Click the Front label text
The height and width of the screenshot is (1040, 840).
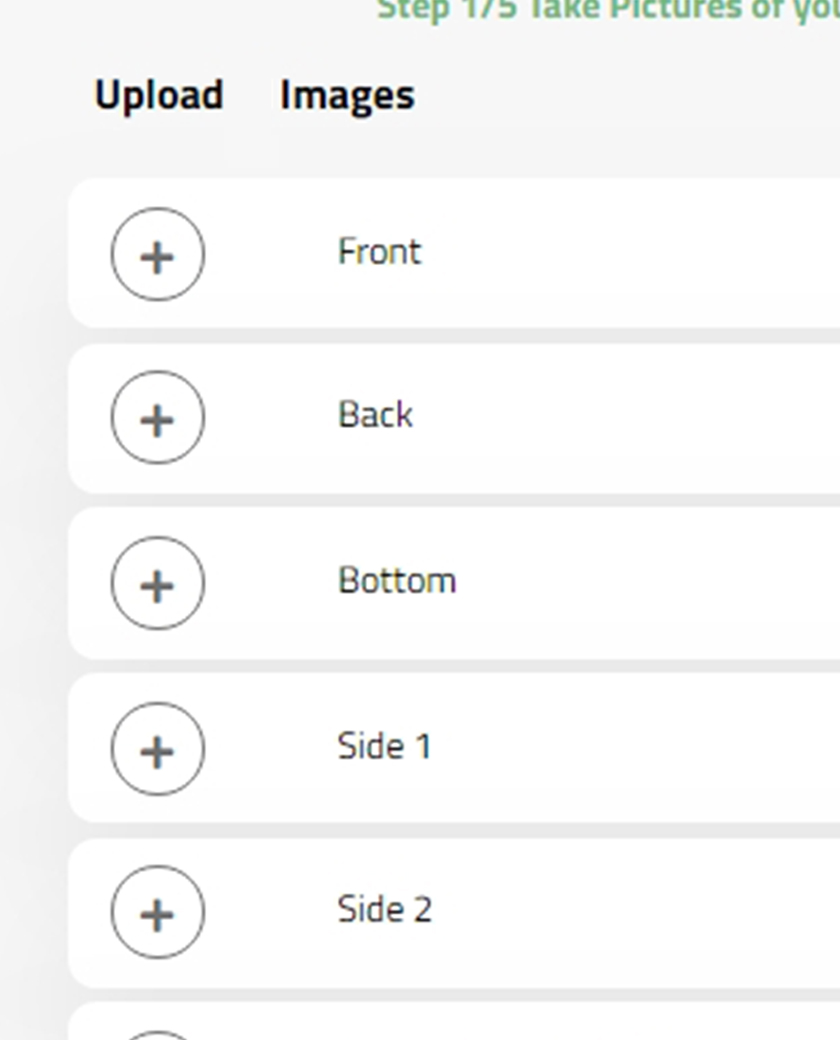pos(379,251)
